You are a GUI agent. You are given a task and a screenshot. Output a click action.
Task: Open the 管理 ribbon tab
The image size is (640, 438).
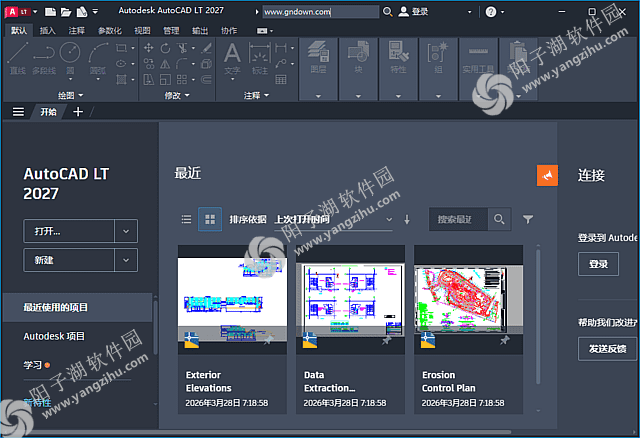click(171, 31)
